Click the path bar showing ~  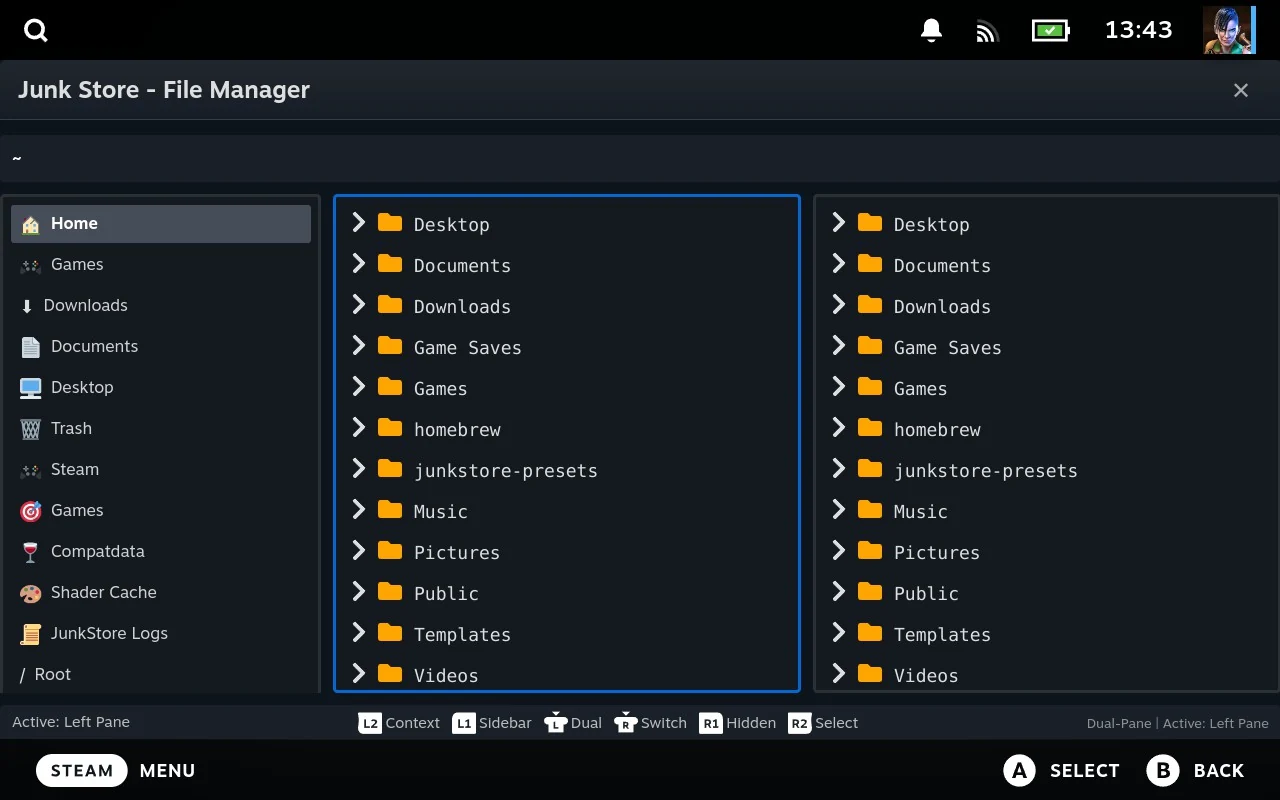(640, 158)
